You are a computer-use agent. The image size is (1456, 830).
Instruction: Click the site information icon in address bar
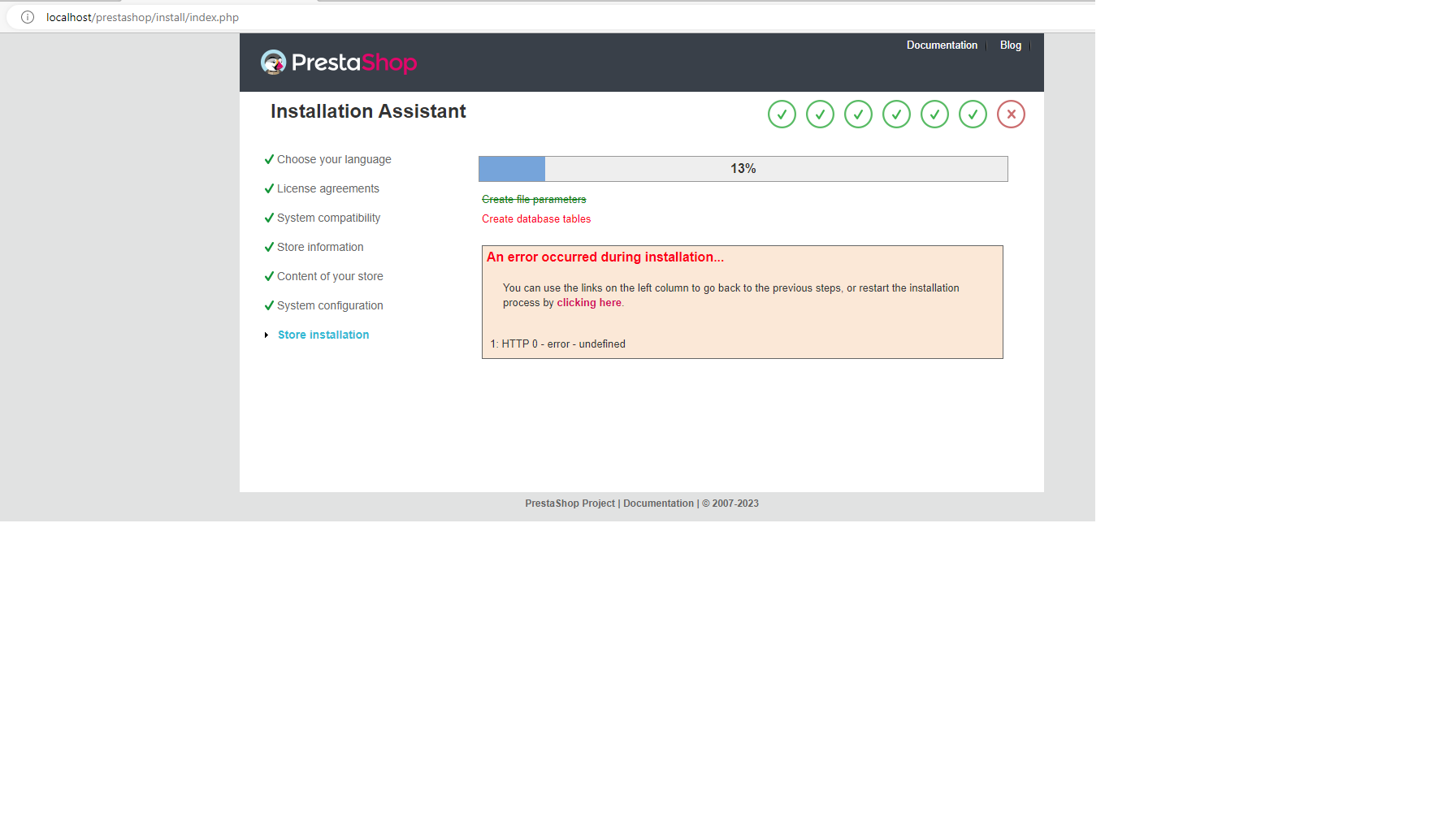[x=28, y=17]
